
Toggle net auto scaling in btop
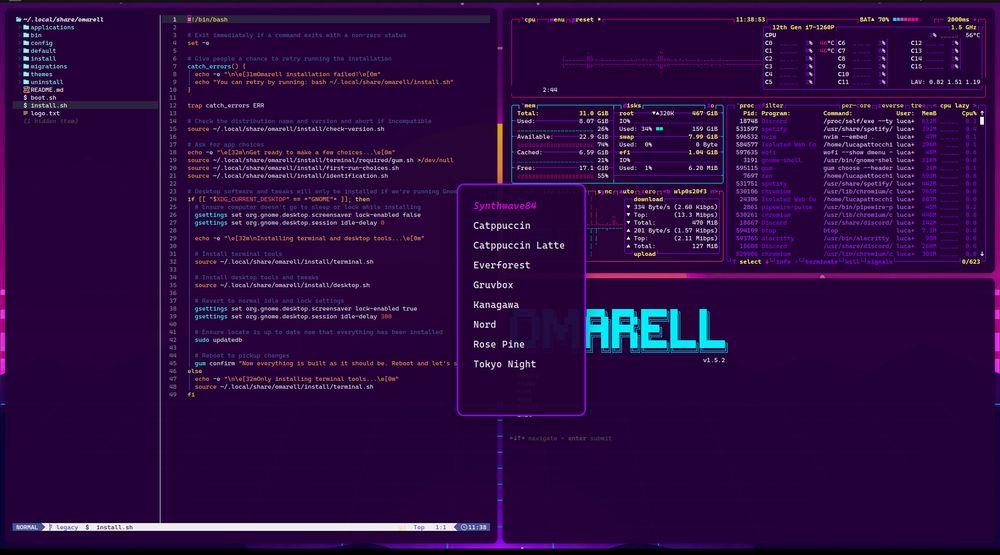(627, 191)
